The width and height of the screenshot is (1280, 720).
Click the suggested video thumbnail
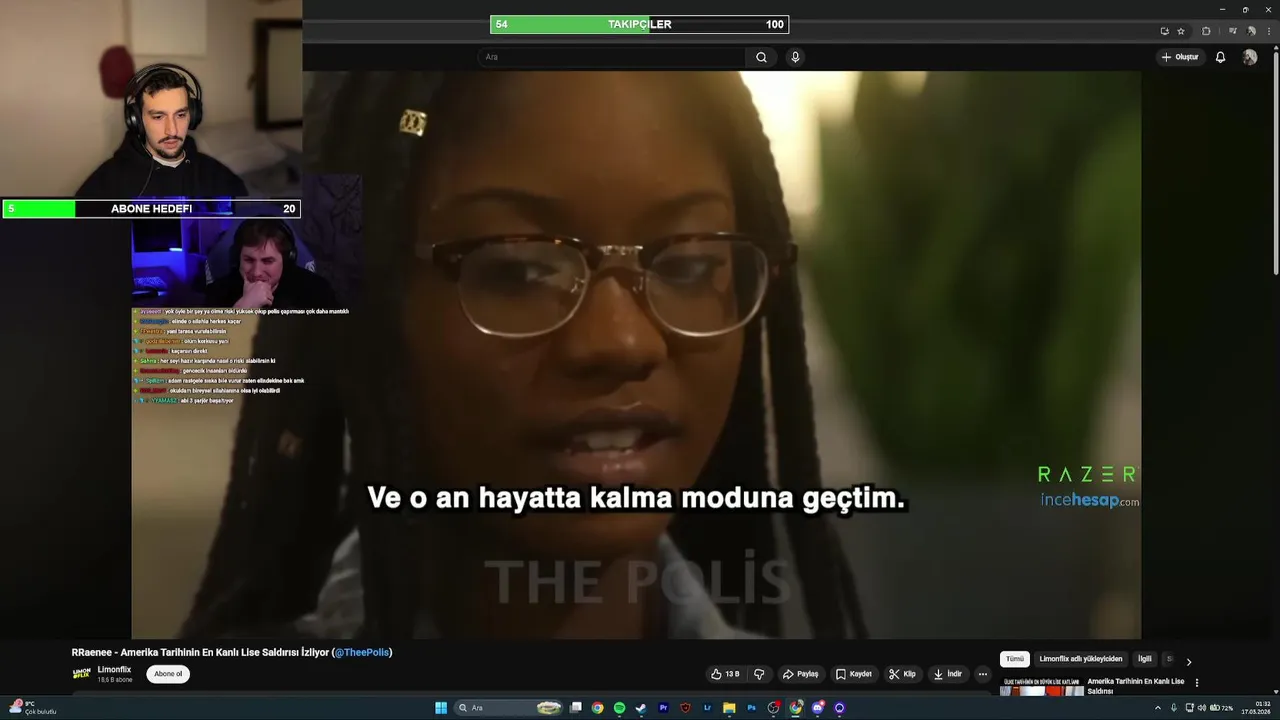[x=1041, y=686]
